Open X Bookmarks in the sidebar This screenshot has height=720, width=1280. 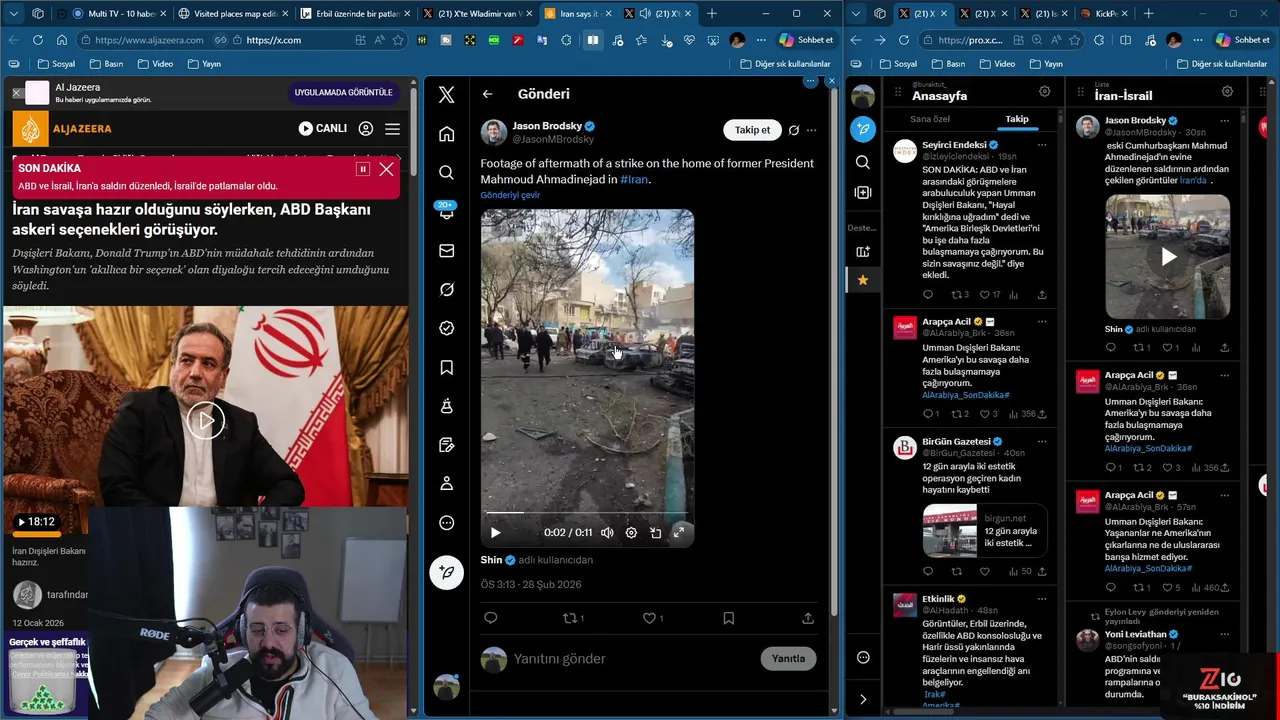pyautogui.click(x=447, y=367)
